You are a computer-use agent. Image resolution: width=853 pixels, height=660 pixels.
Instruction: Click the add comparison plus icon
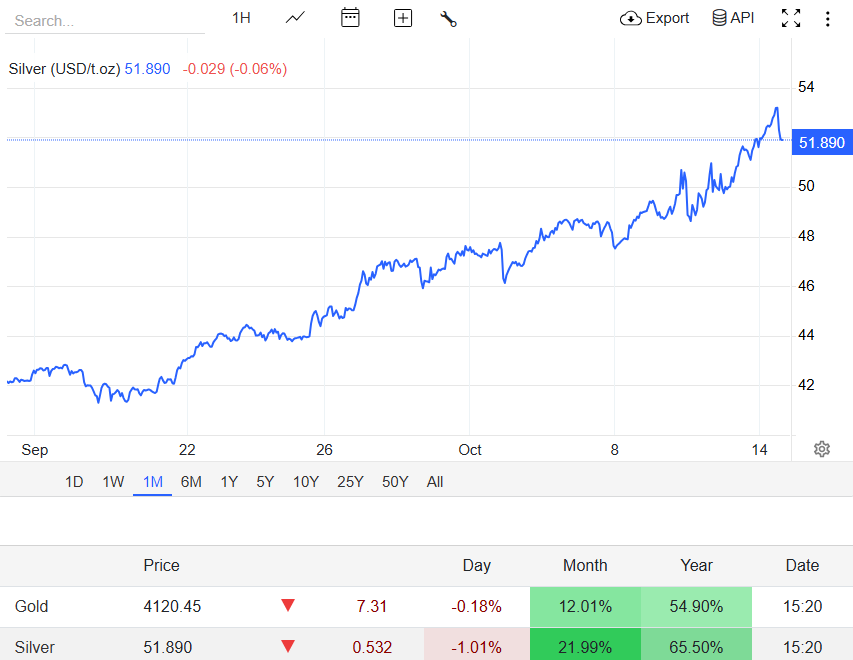tap(403, 18)
